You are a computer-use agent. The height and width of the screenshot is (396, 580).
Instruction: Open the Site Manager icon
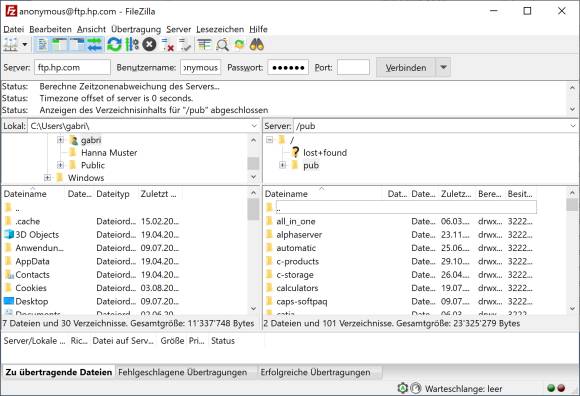pos(11,45)
